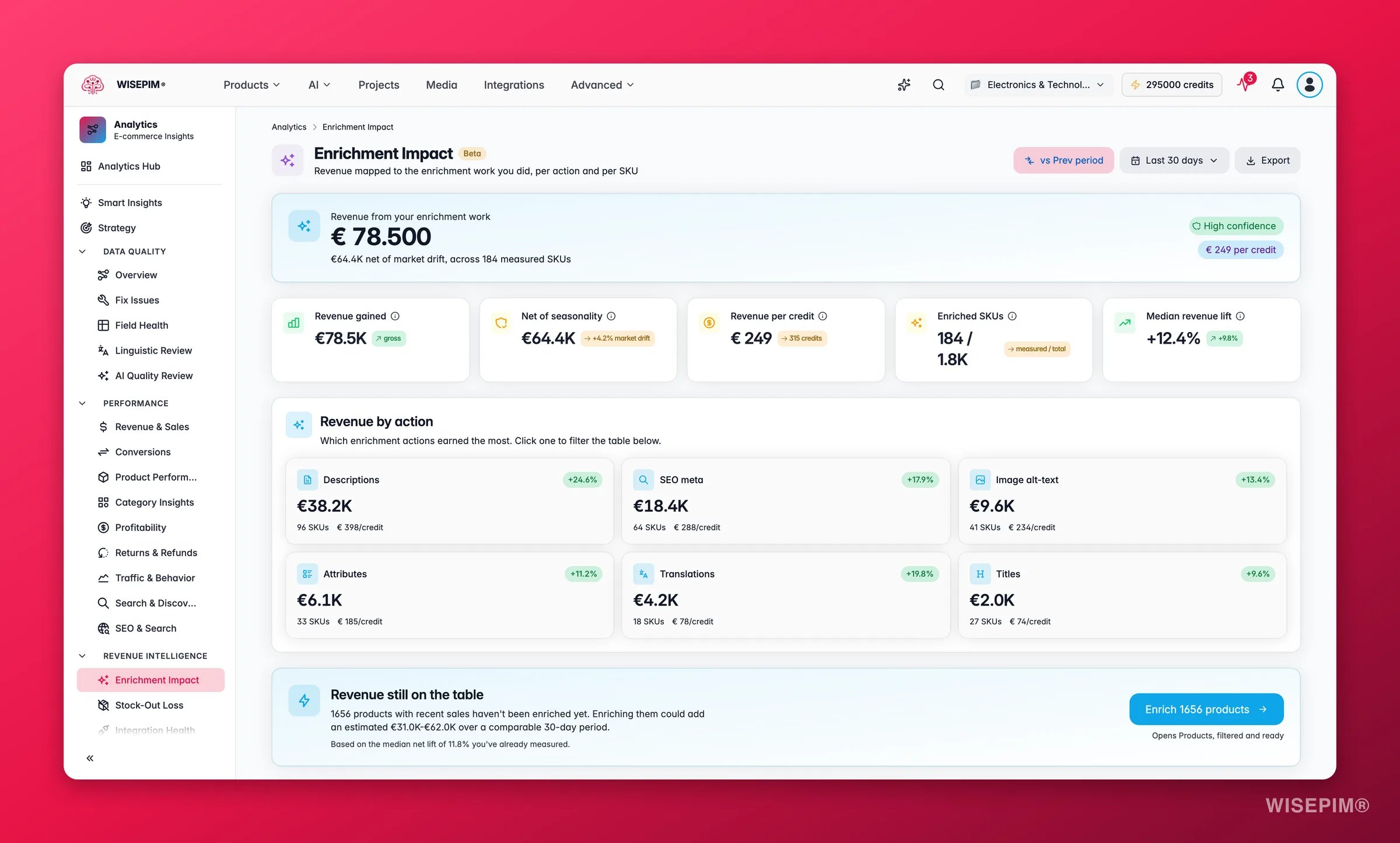Open the search magnifier in top bar
Image resolution: width=1400 pixels, height=843 pixels.
click(x=939, y=85)
